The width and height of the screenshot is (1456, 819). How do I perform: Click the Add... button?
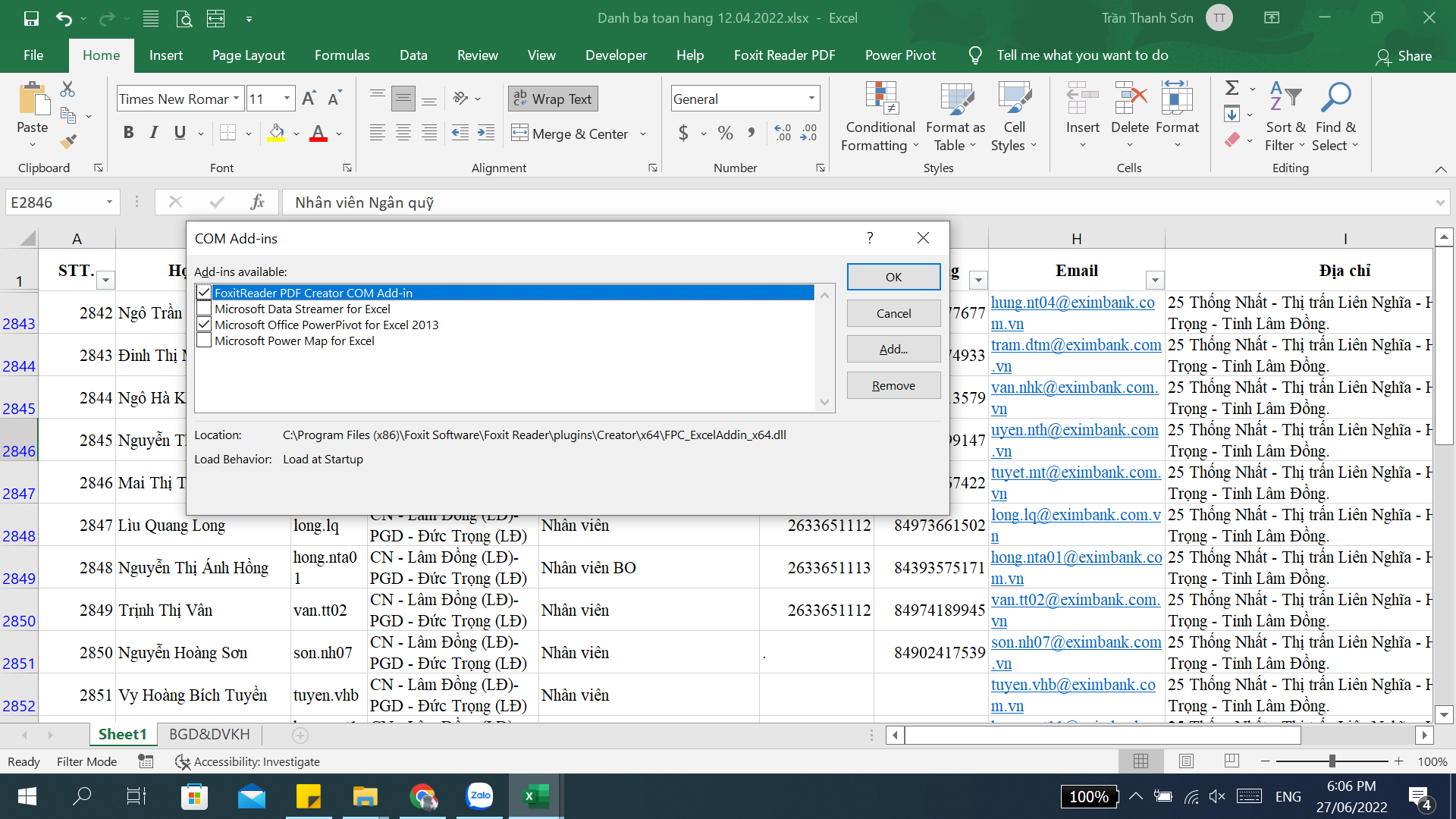pos(893,349)
